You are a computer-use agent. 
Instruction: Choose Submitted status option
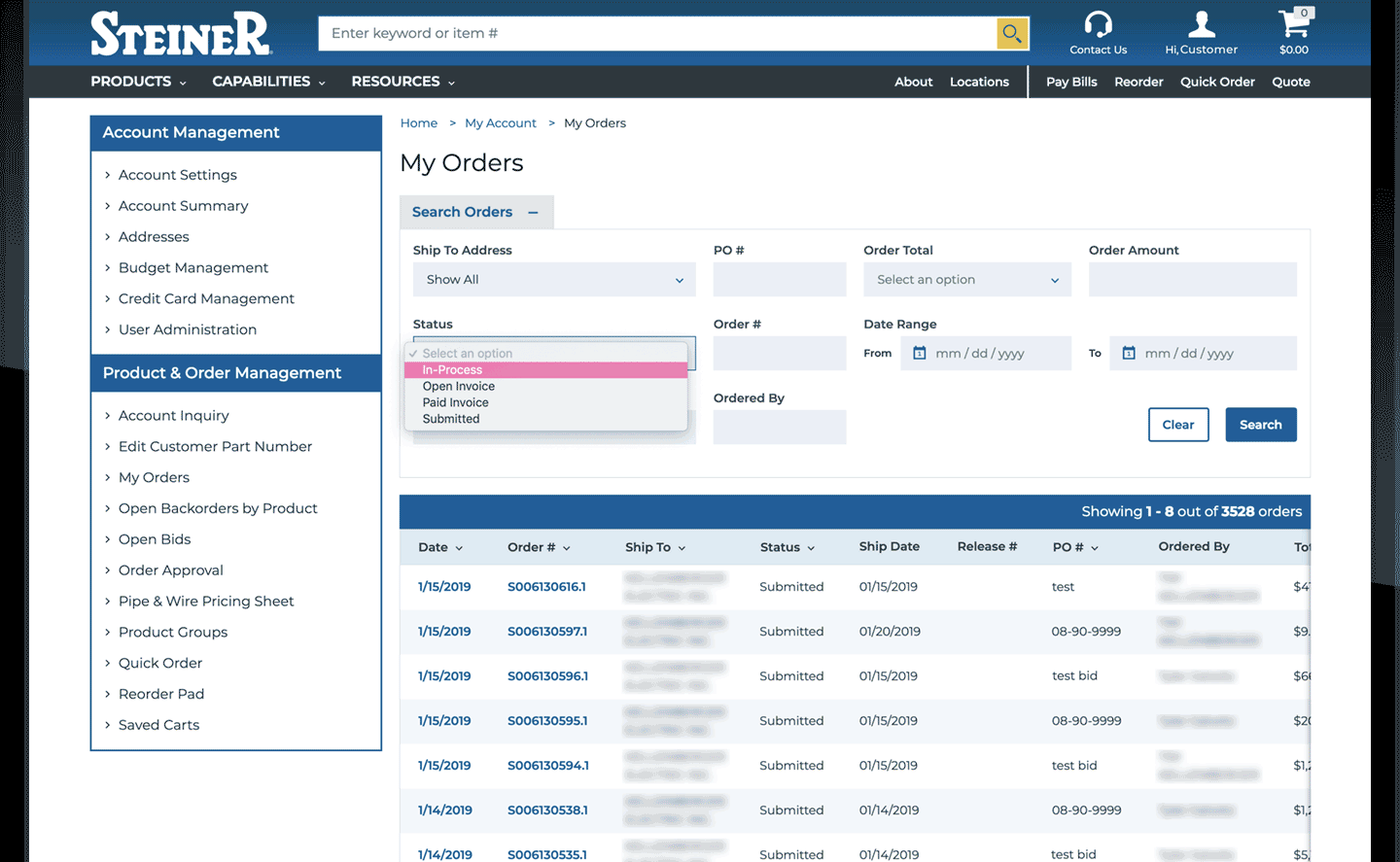click(546, 420)
